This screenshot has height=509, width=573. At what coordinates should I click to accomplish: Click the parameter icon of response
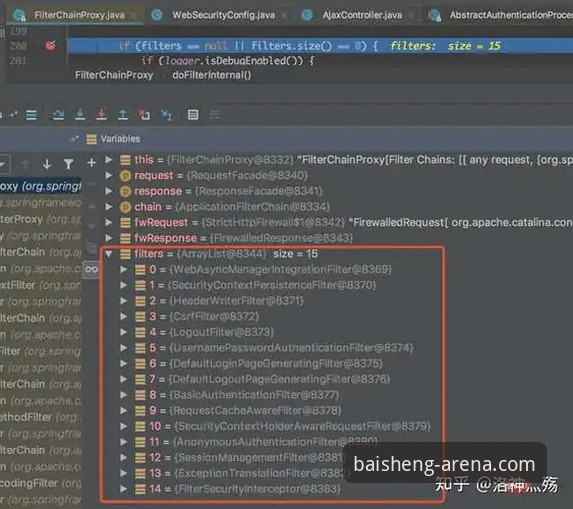coord(125,191)
